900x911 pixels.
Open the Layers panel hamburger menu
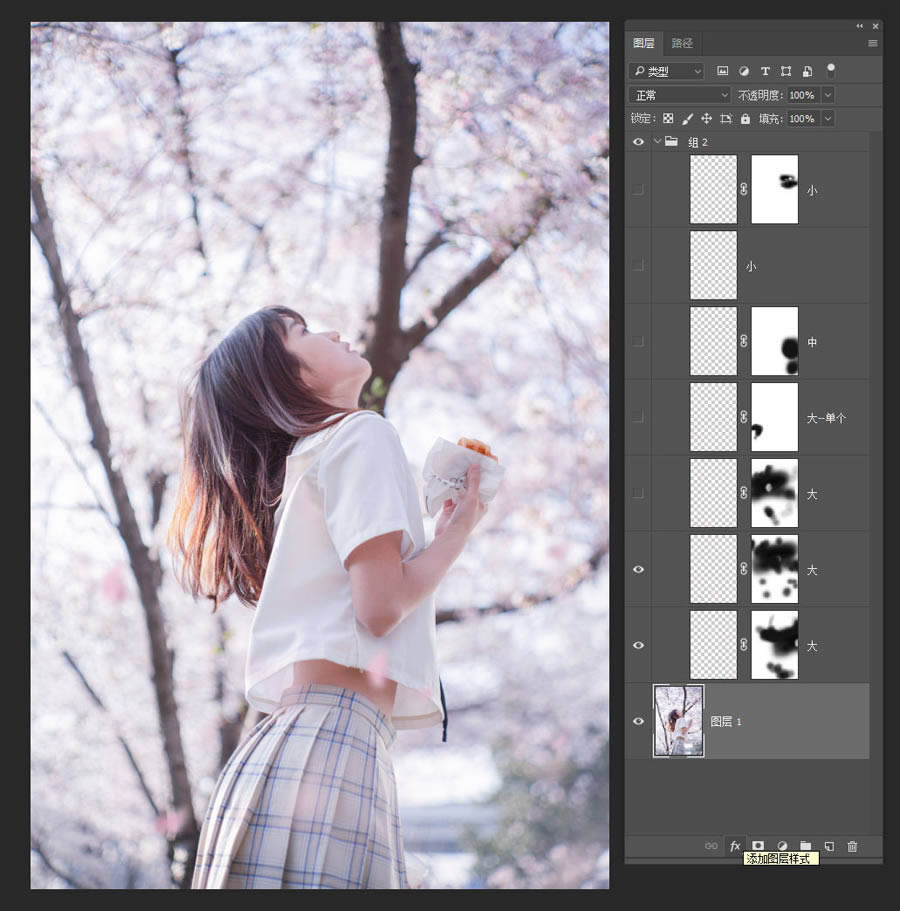(872, 43)
